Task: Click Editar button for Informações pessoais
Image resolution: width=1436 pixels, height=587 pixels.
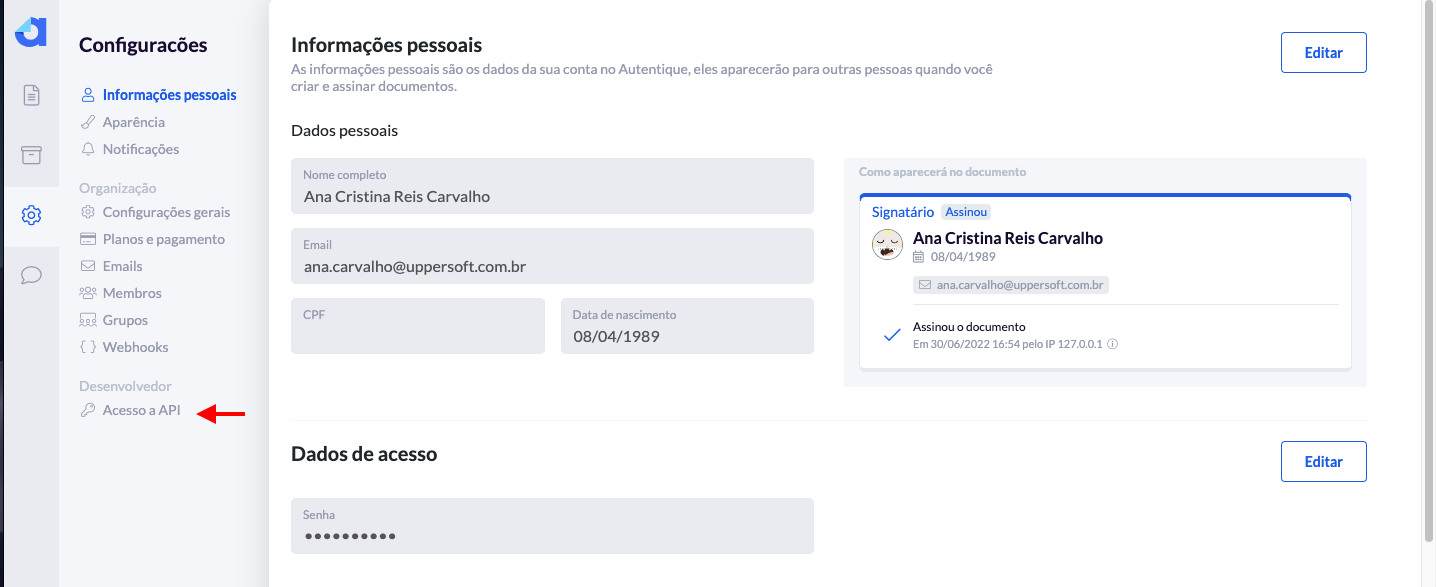Action: [x=1323, y=53]
